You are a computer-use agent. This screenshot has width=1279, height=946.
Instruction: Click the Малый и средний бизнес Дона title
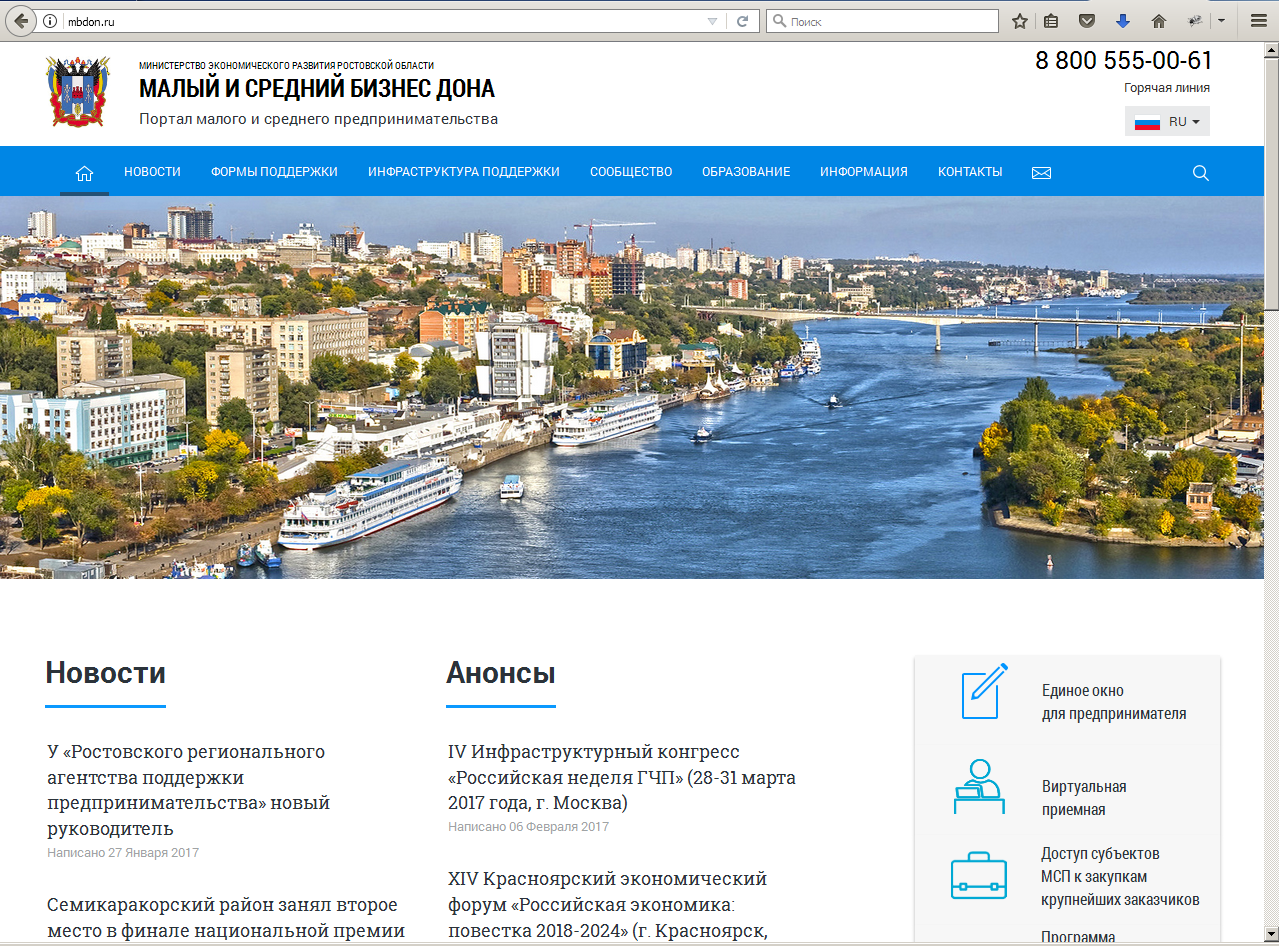[x=317, y=89]
